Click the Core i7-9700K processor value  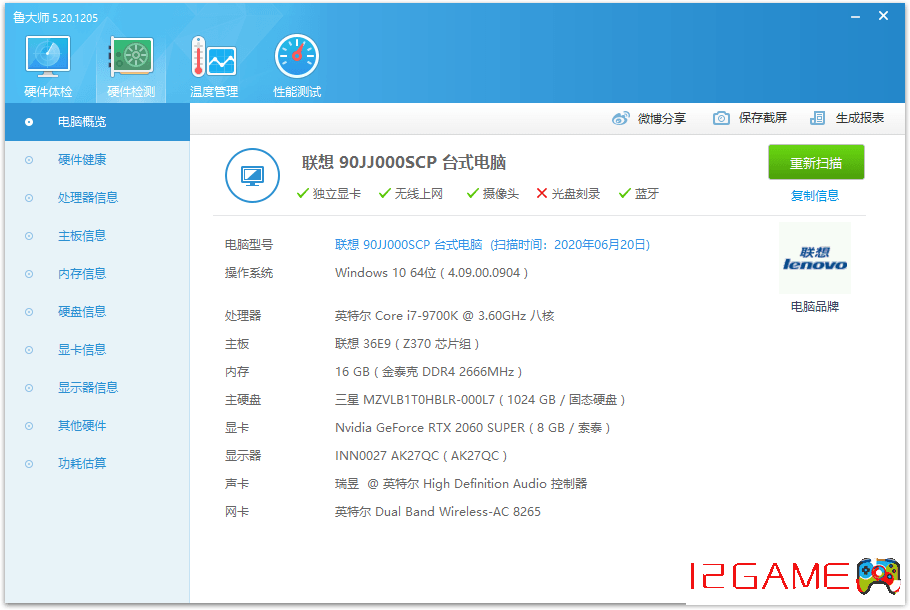pyautogui.click(x=445, y=316)
